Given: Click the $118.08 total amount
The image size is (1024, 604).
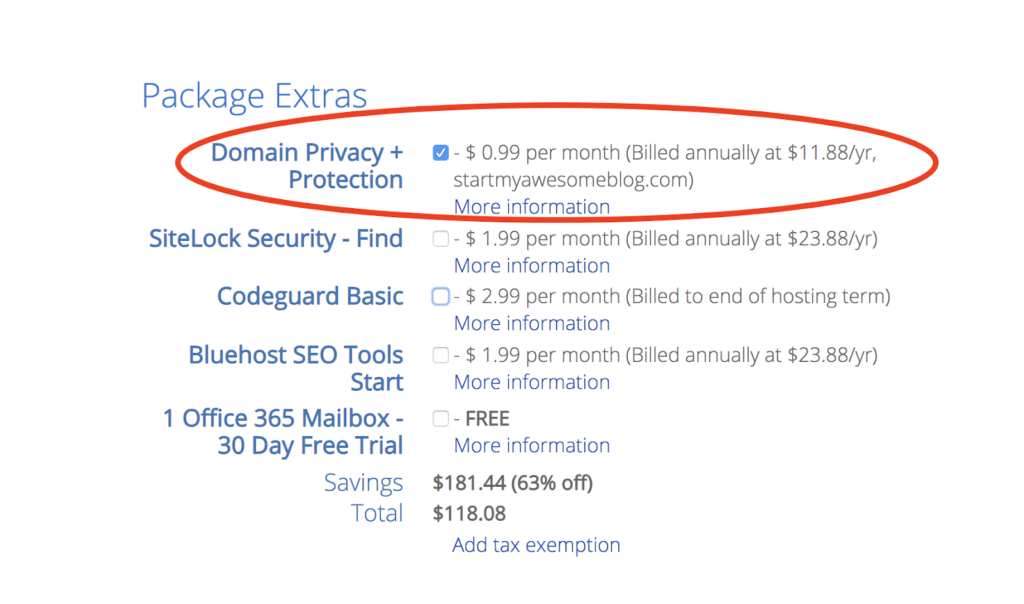Looking at the screenshot, I should point(469,514).
